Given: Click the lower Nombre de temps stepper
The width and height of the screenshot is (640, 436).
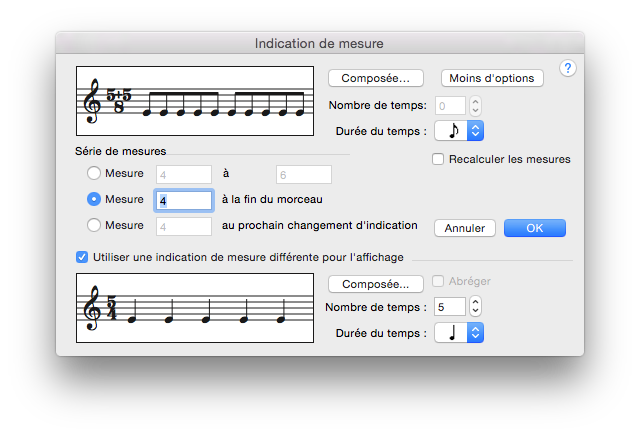Looking at the screenshot, I should tap(476, 306).
